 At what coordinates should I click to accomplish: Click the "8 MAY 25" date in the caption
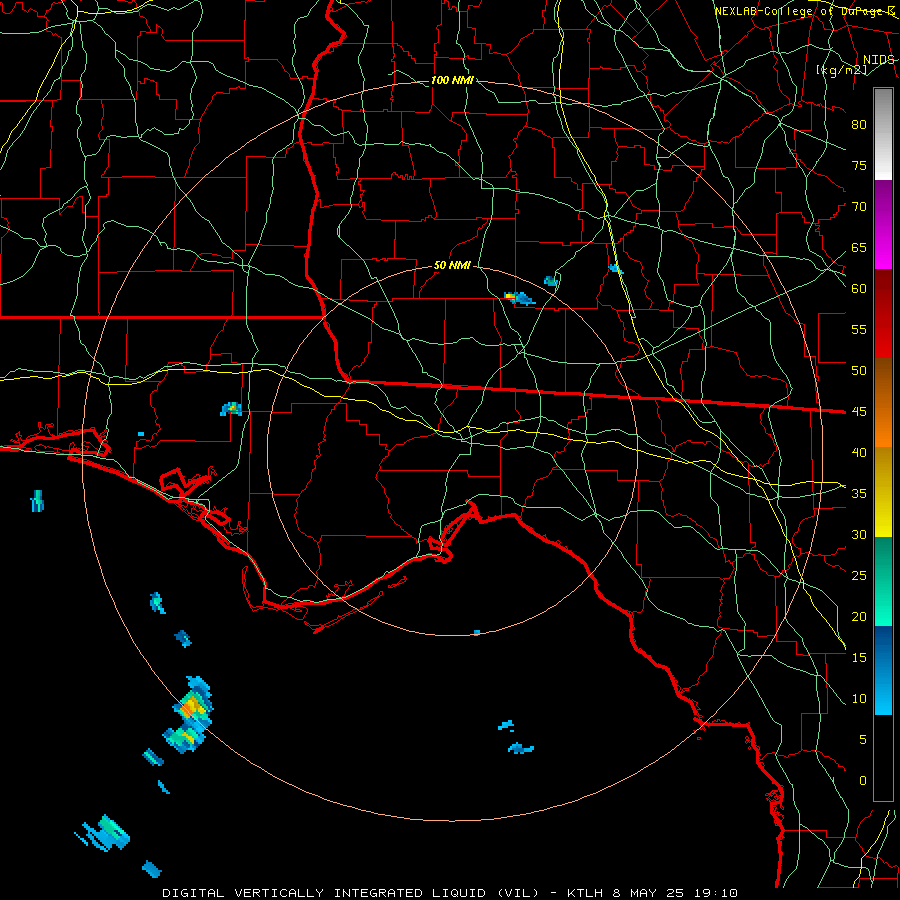pyautogui.click(x=648, y=893)
